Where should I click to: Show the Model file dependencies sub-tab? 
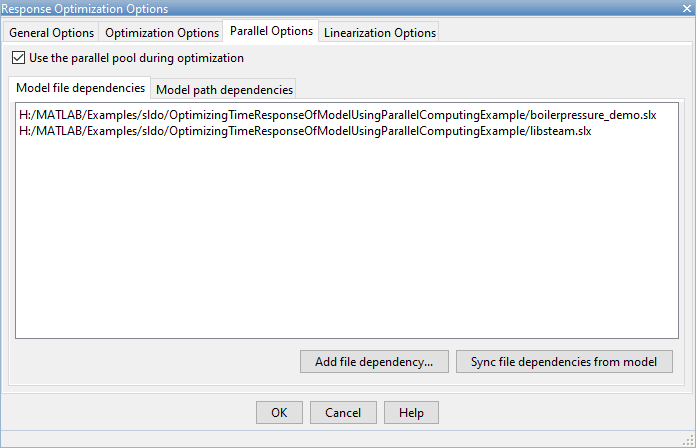(x=80, y=88)
